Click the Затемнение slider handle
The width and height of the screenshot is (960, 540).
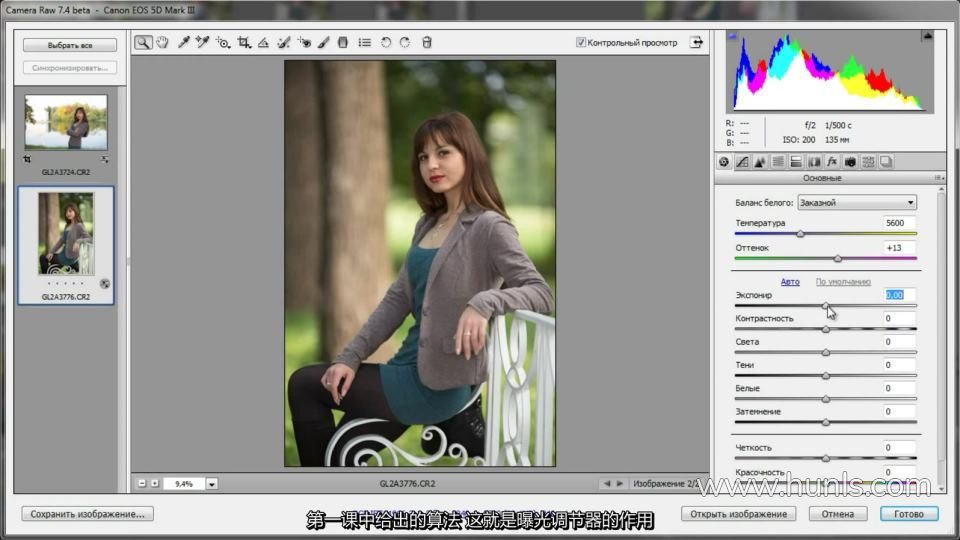826,422
